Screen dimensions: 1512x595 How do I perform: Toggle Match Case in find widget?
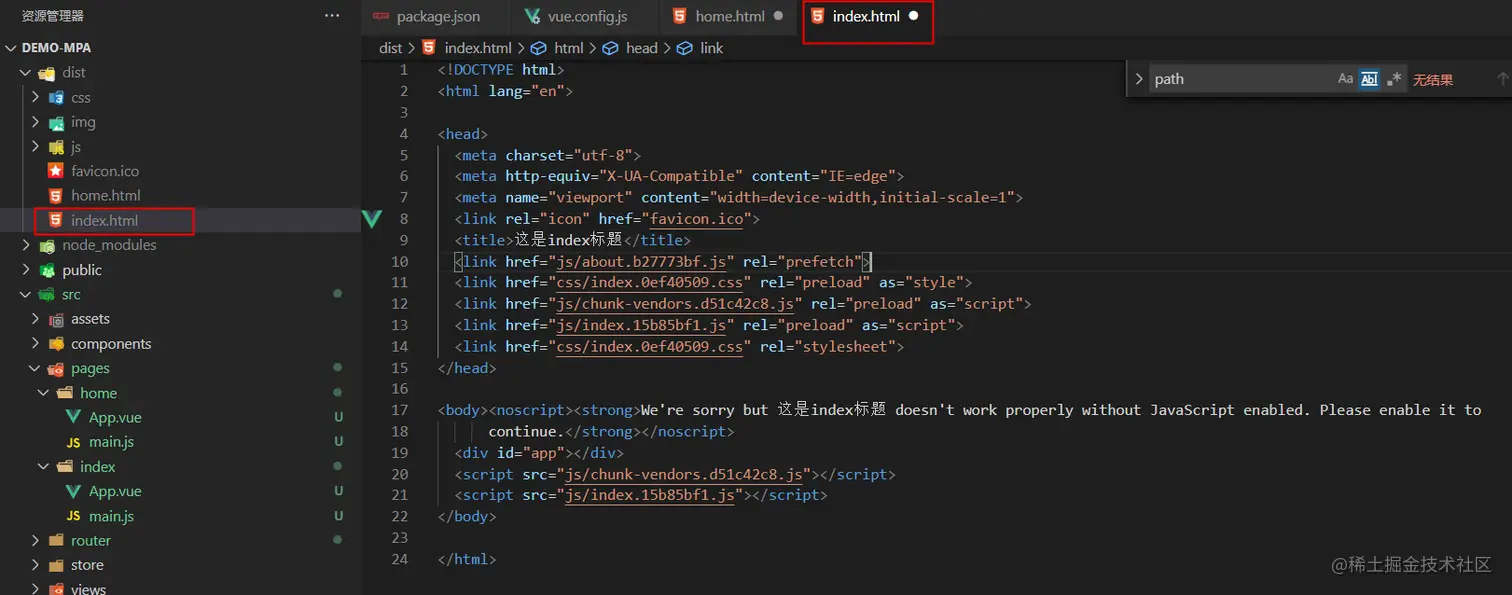(x=1345, y=79)
